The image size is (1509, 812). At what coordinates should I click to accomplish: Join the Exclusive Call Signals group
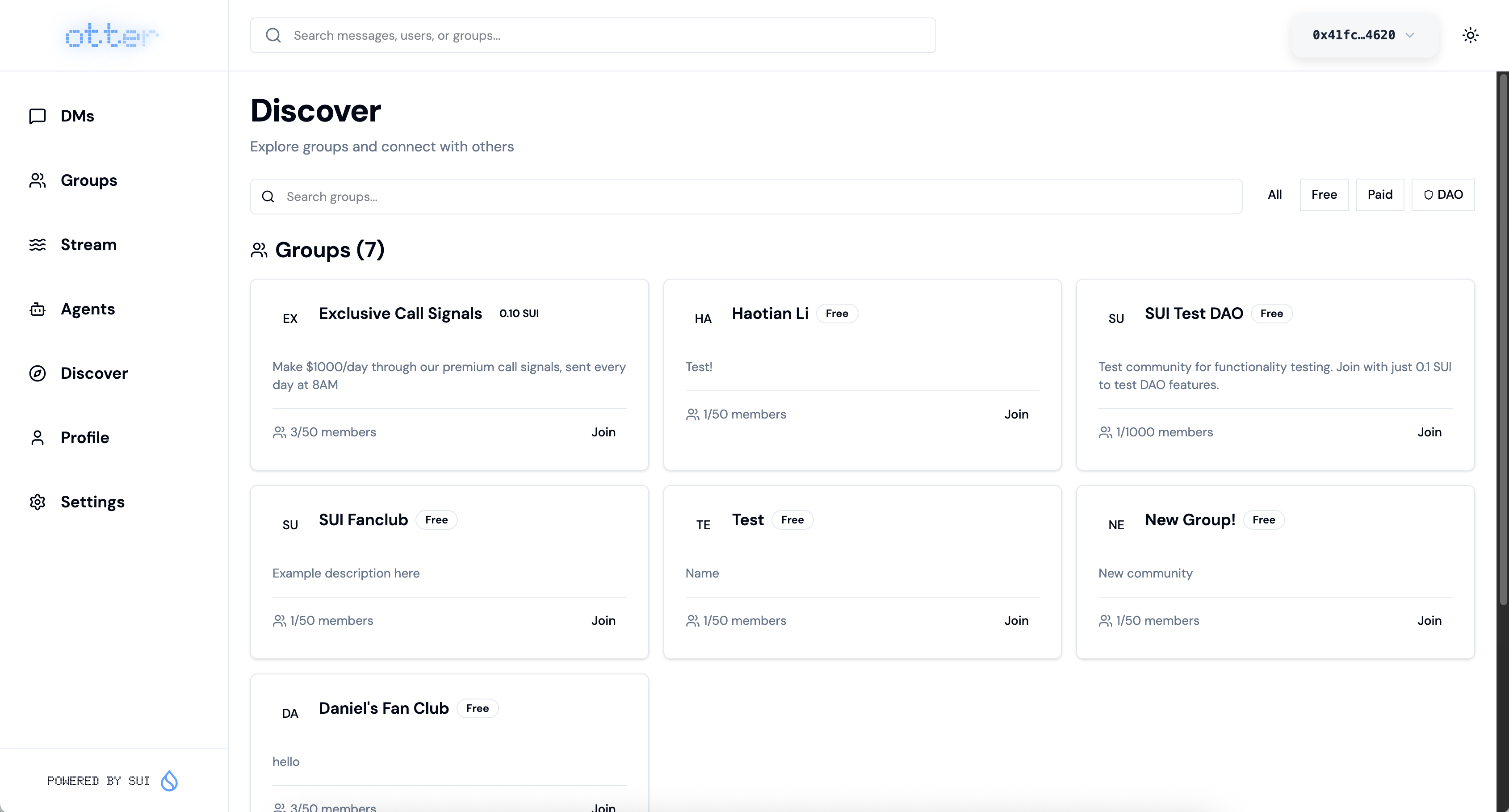(x=603, y=432)
